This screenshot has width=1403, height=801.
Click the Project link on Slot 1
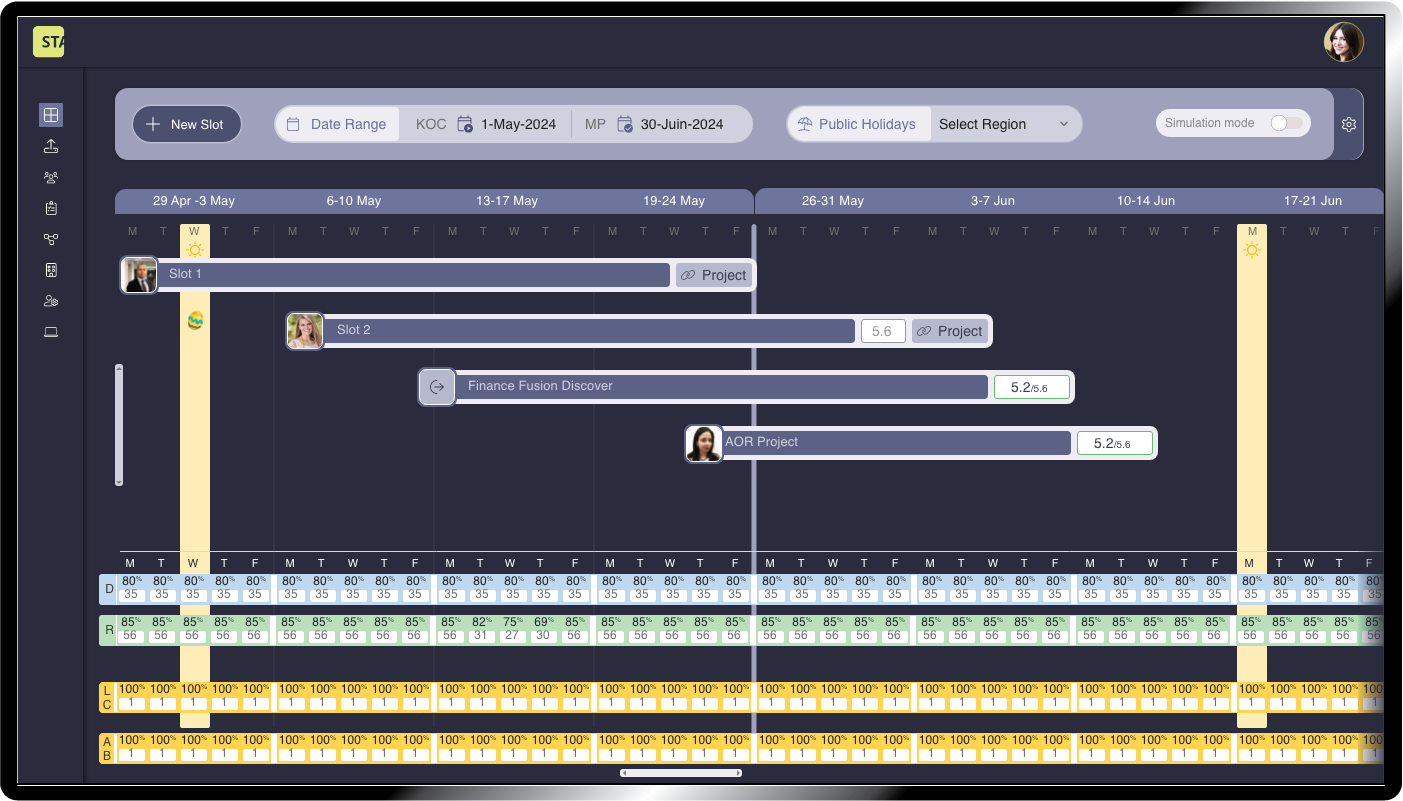pyautogui.click(x=713, y=275)
